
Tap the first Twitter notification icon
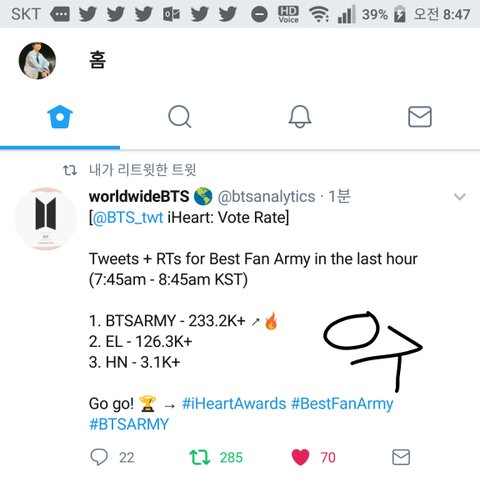88,14
